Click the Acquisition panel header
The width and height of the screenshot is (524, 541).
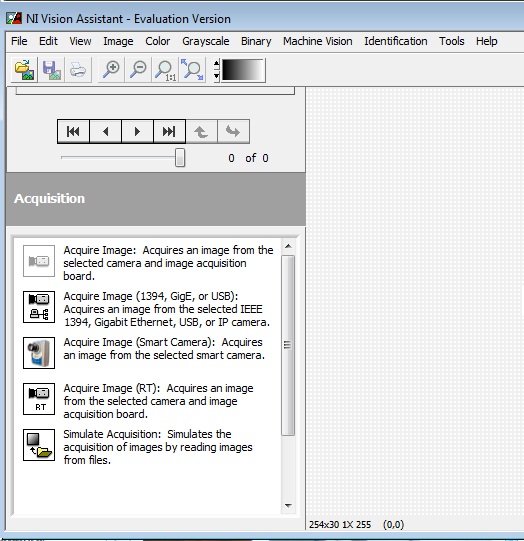pos(156,199)
